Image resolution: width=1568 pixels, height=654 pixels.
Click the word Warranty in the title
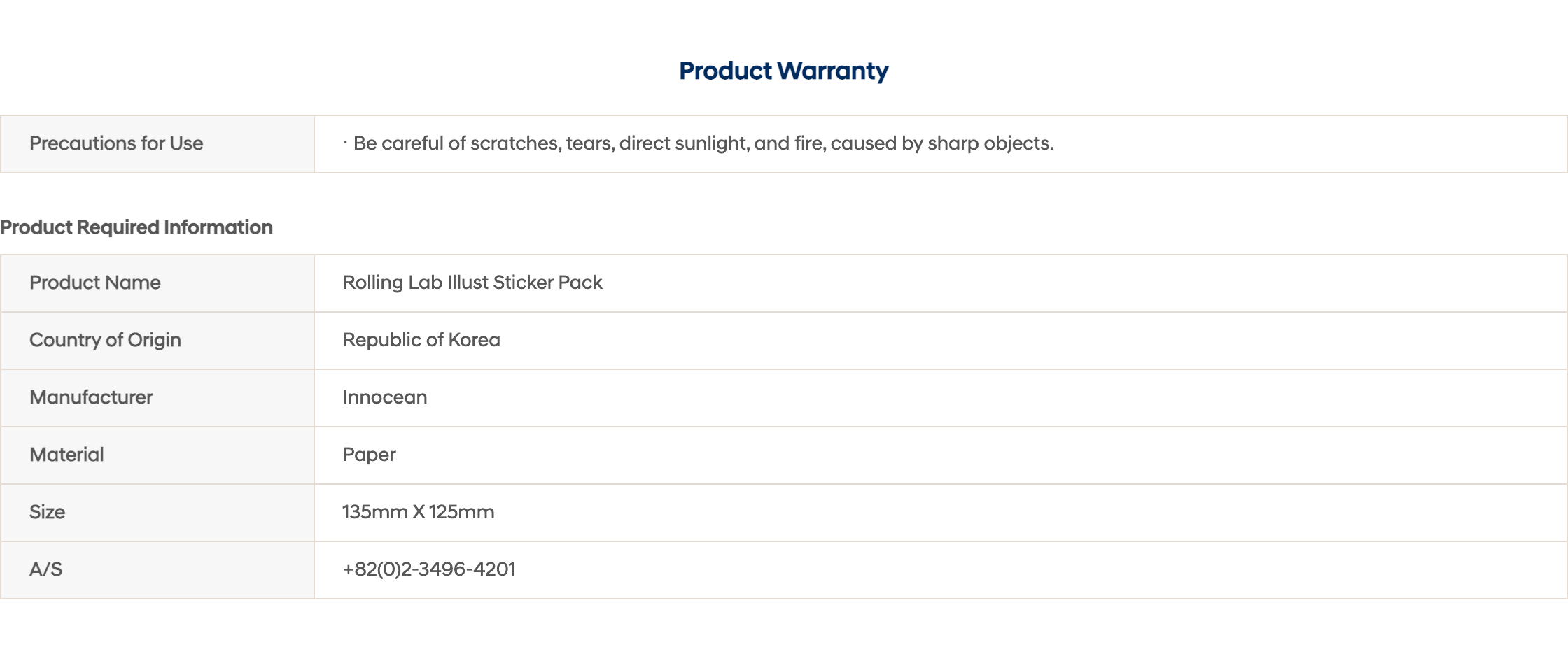click(833, 71)
